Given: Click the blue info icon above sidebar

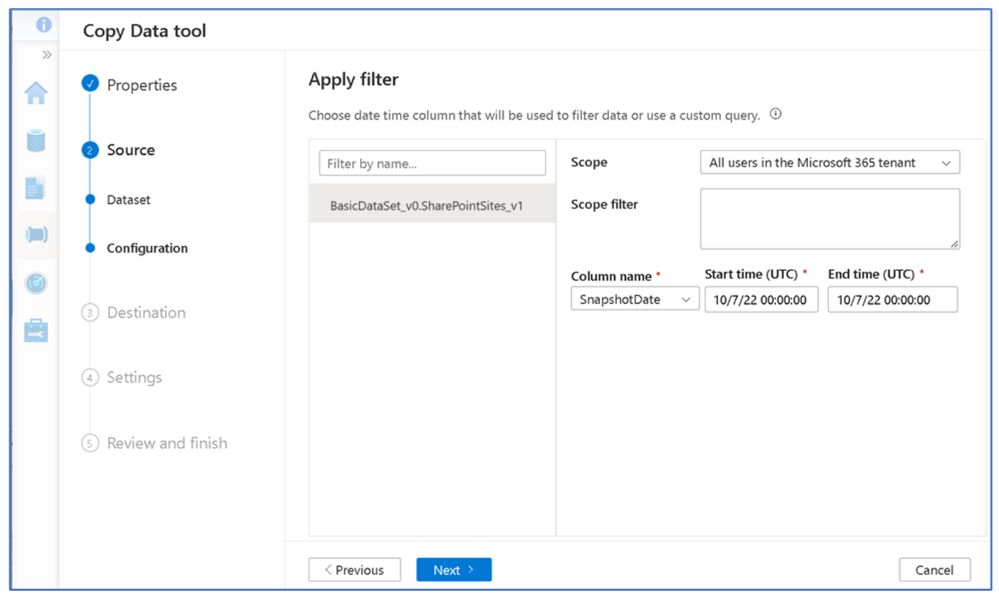Looking at the screenshot, I should [44, 25].
